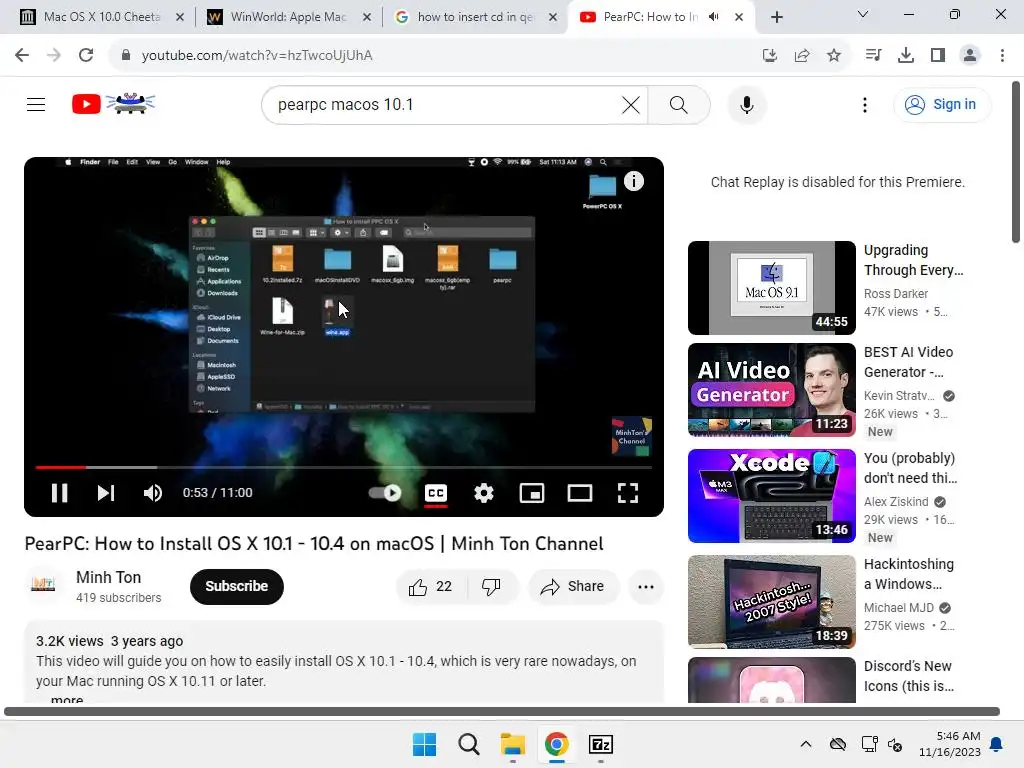Toggle closed captions CC button
1024x768 pixels.
pyautogui.click(x=436, y=493)
